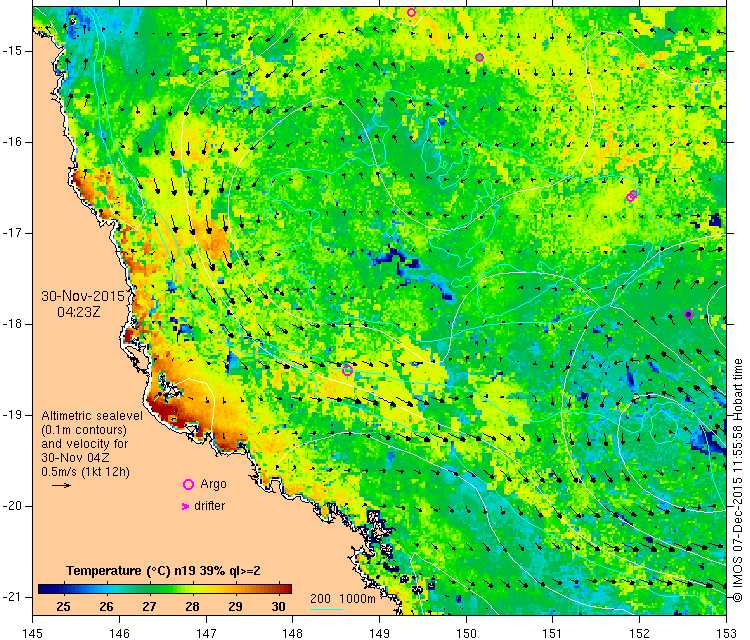Click the '28' value on the temperature scale
750x640 pixels.
[192, 607]
